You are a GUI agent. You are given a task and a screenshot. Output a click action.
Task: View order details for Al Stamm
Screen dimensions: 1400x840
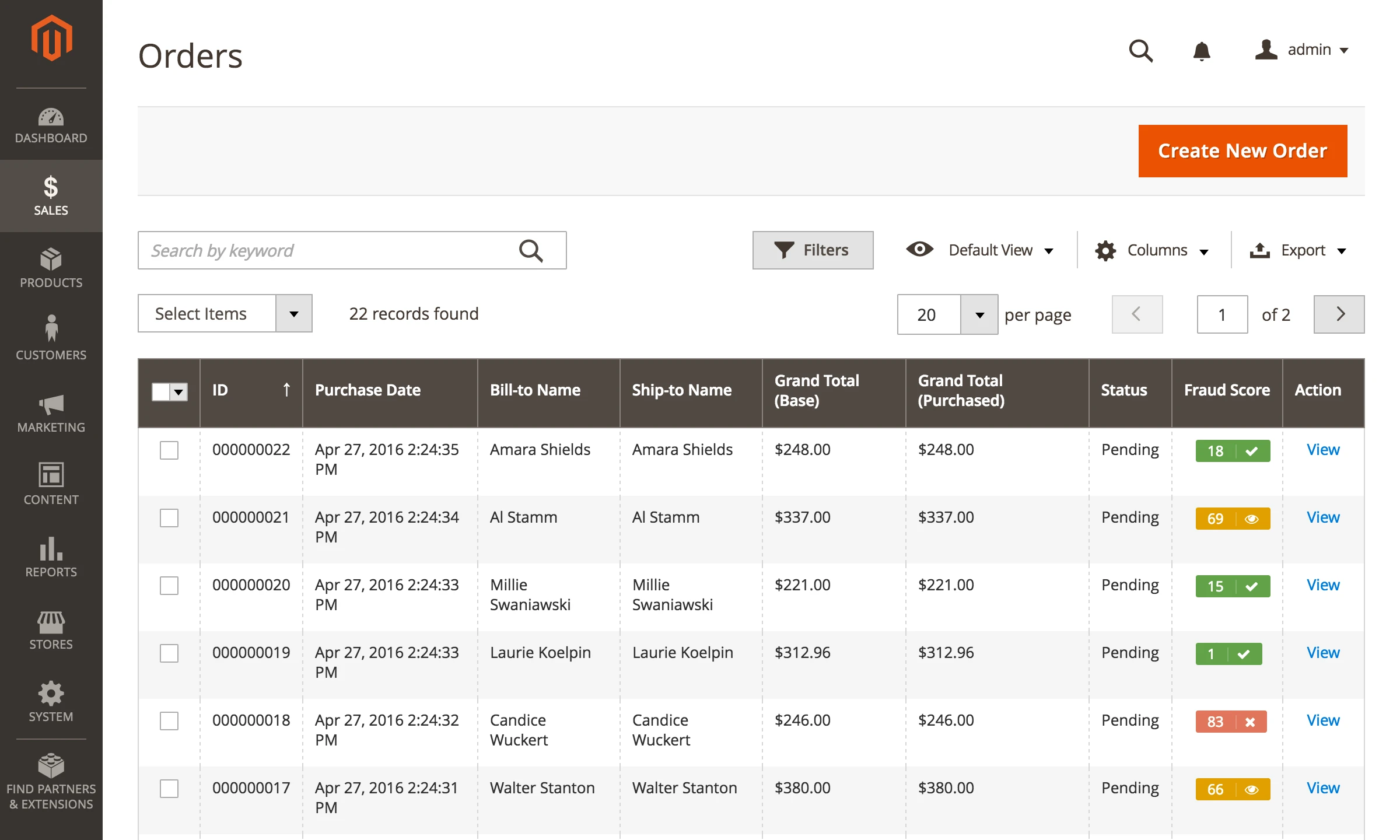[1322, 517]
